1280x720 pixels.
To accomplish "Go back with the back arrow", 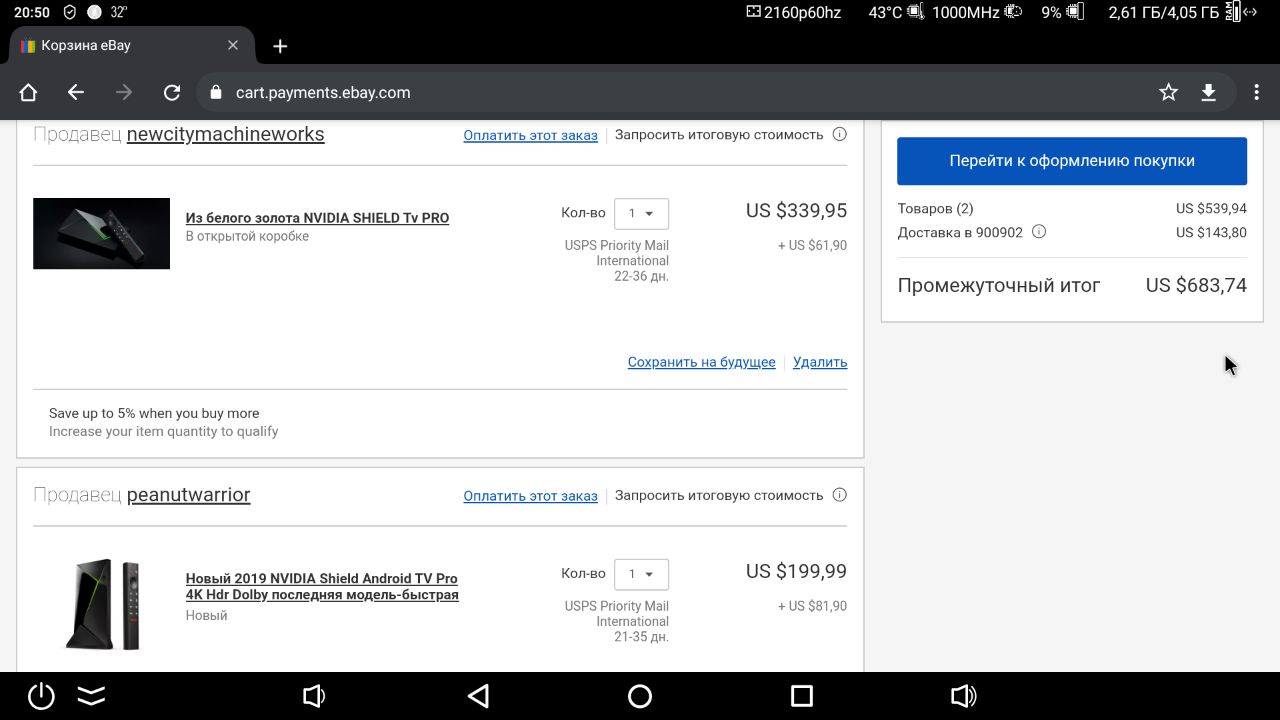I will (76, 92).
